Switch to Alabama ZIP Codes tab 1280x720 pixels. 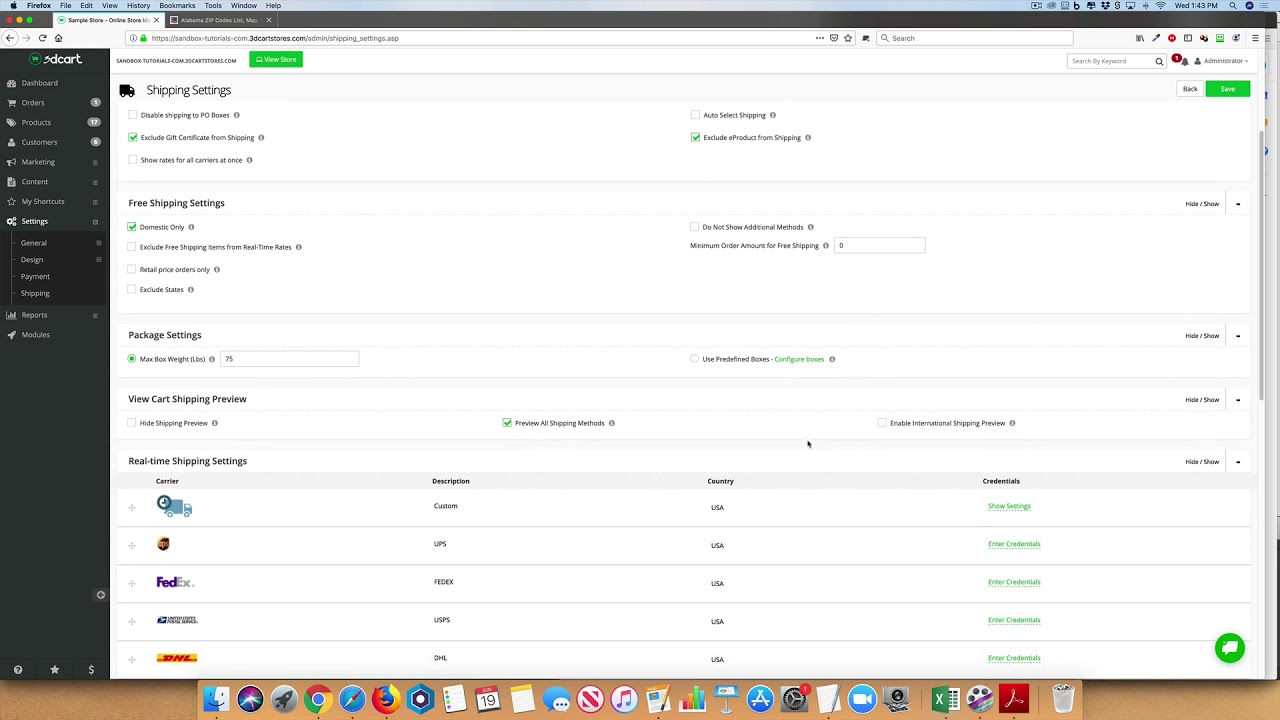218,20
